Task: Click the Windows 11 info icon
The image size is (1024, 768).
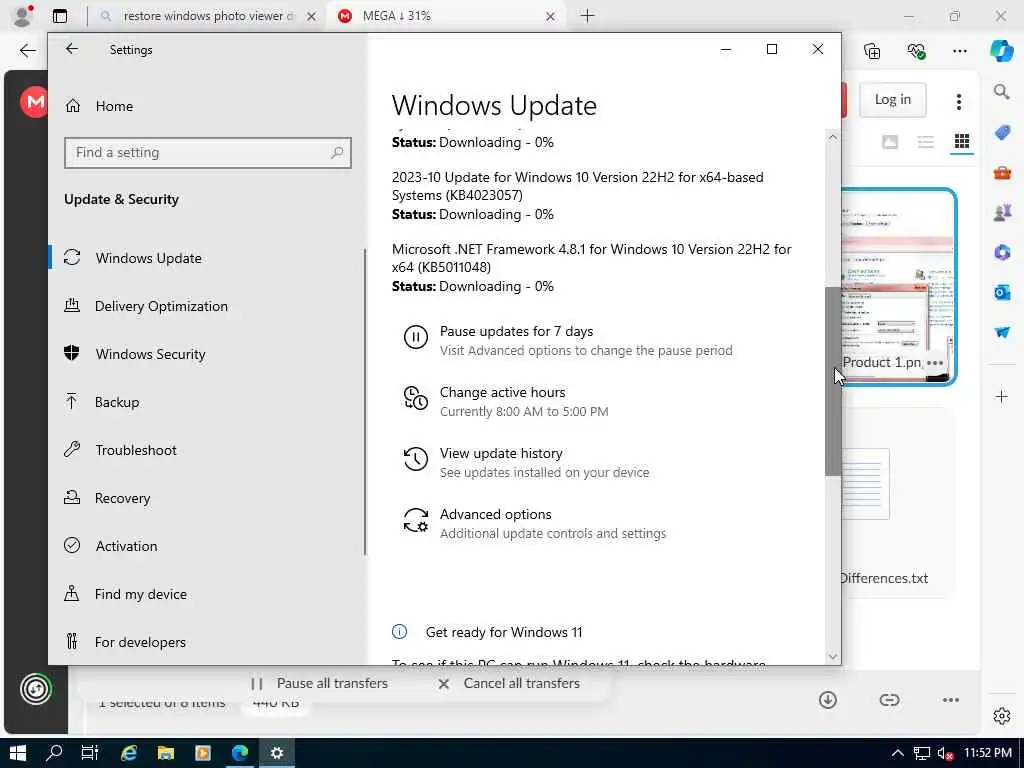Action: point(399,632)
